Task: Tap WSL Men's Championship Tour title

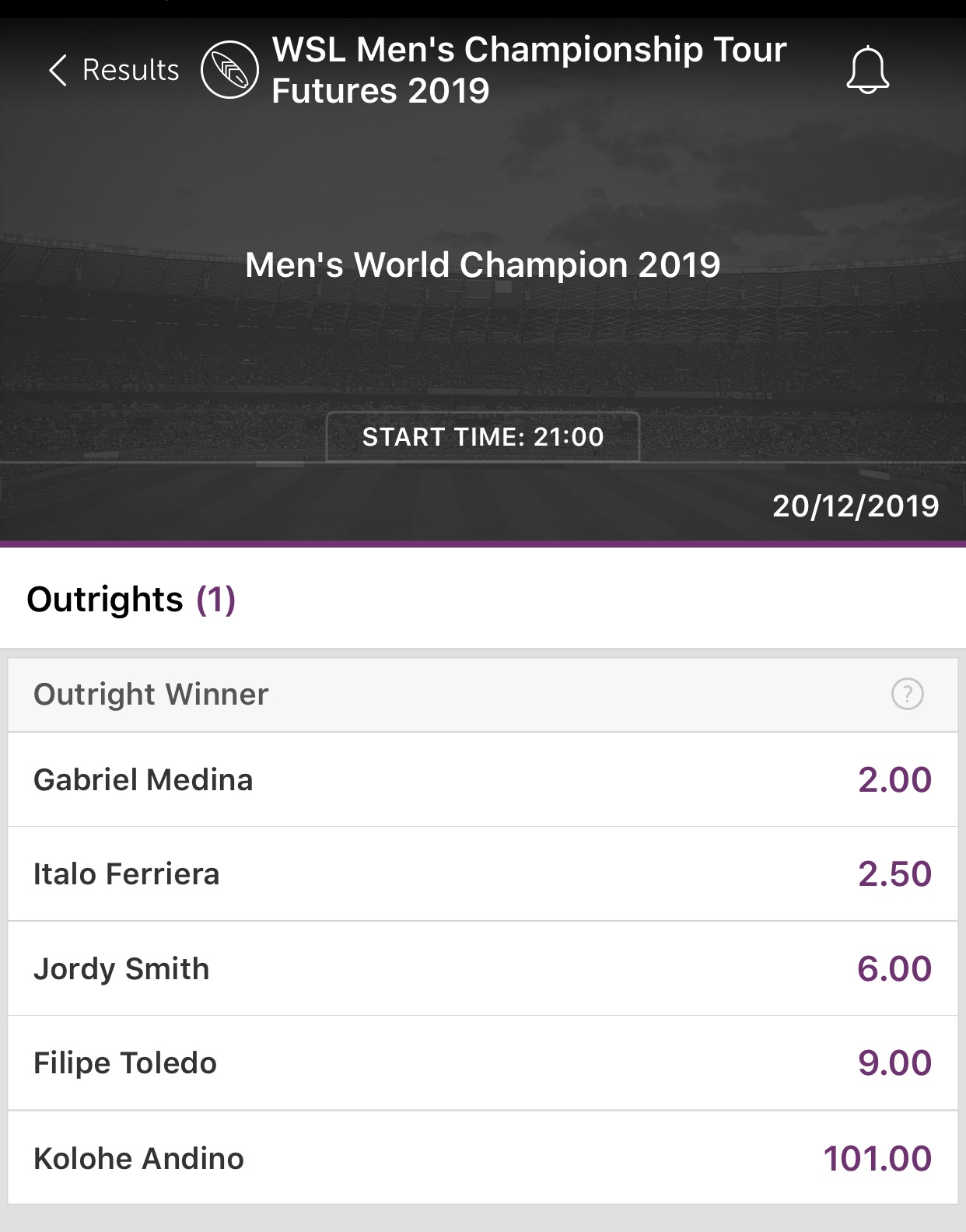Action: (529, 70)
